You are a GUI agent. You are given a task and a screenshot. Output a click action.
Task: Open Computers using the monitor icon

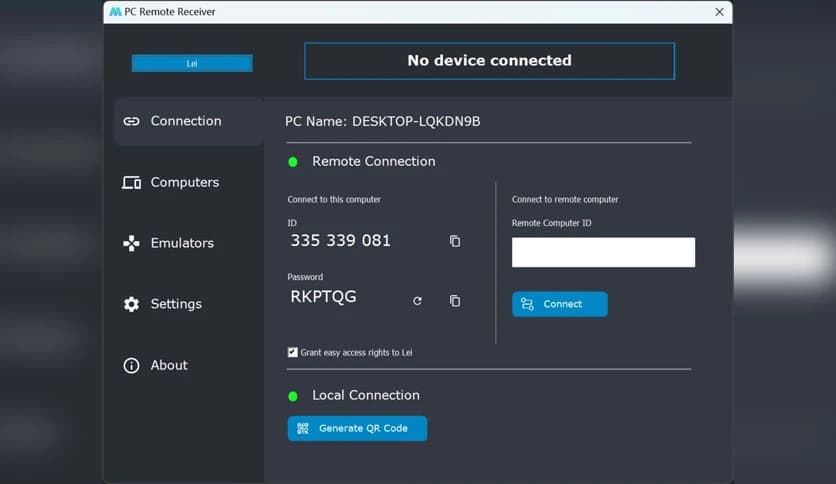pos(131,183)
